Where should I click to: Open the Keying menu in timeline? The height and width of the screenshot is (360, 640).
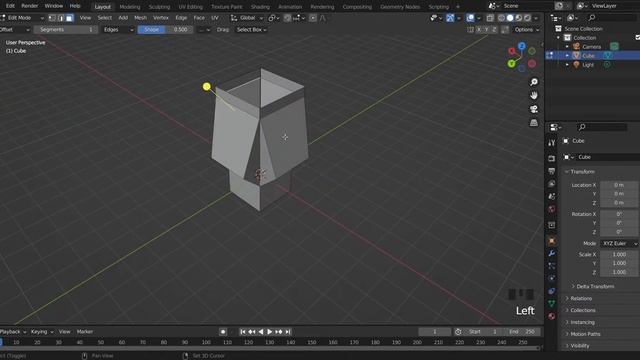tap(42, 332)
